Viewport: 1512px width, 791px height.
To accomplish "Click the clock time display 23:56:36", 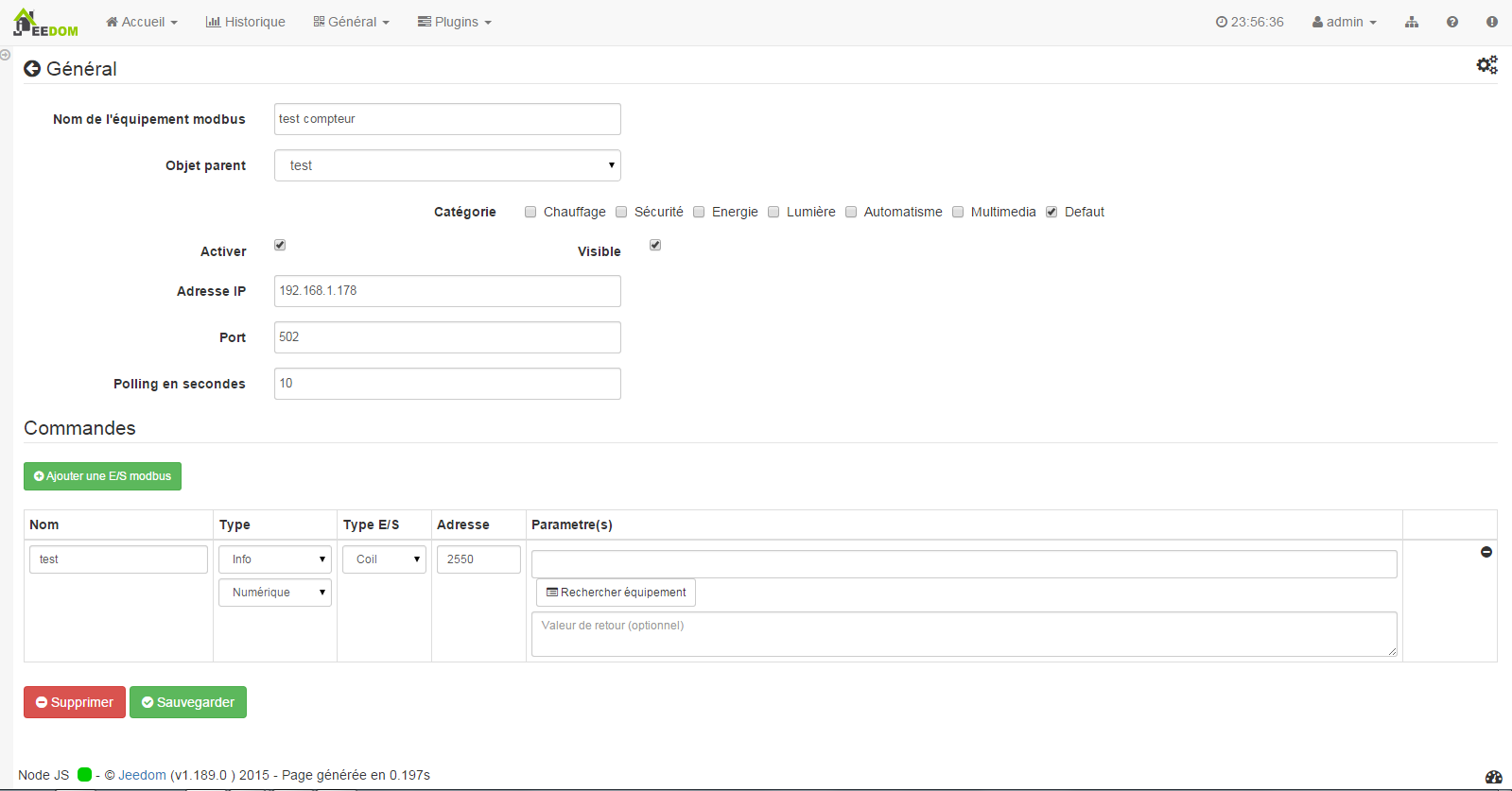I will pos(1250,22).
